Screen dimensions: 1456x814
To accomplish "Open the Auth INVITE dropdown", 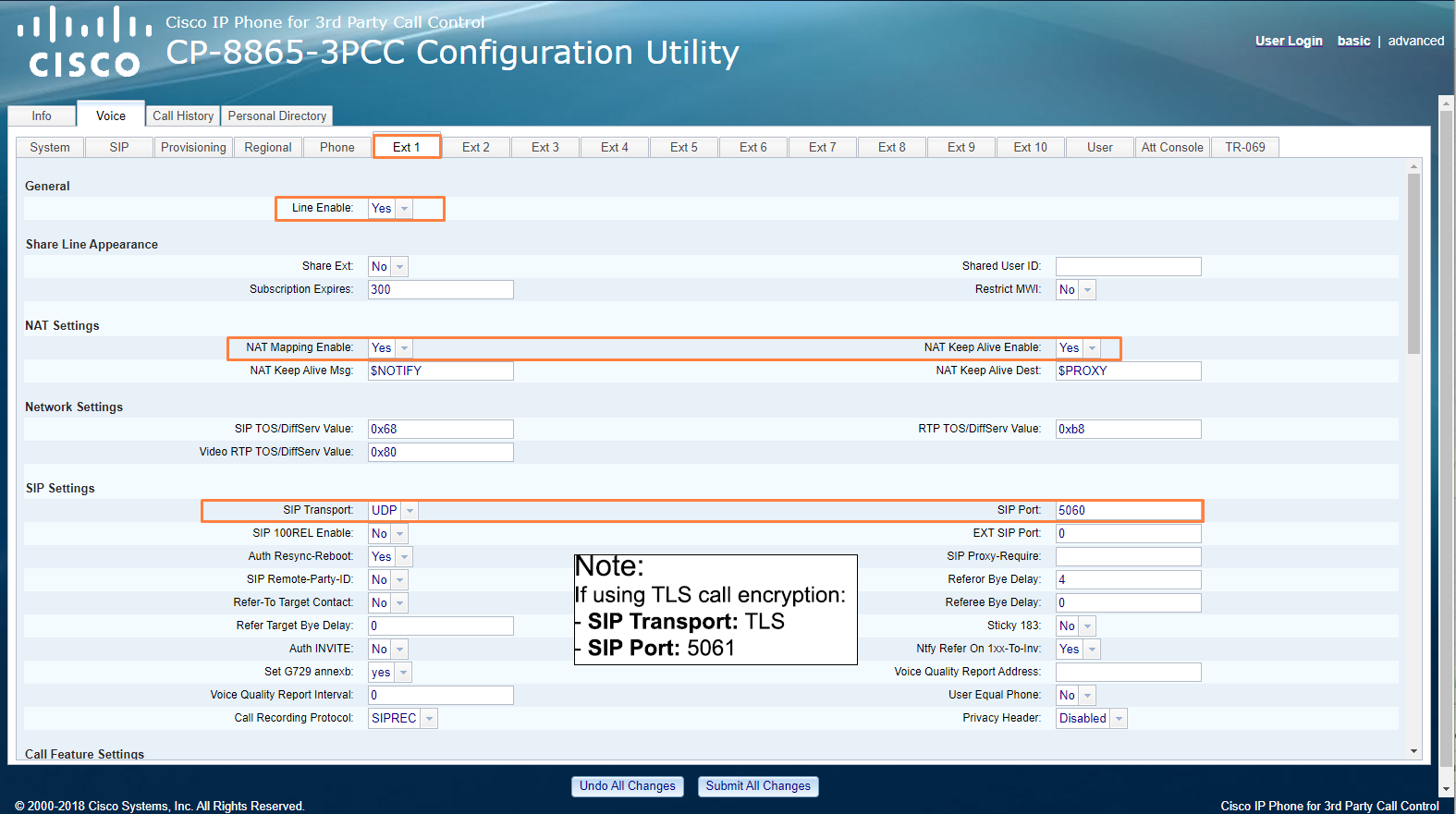I will tap(388, 650).
